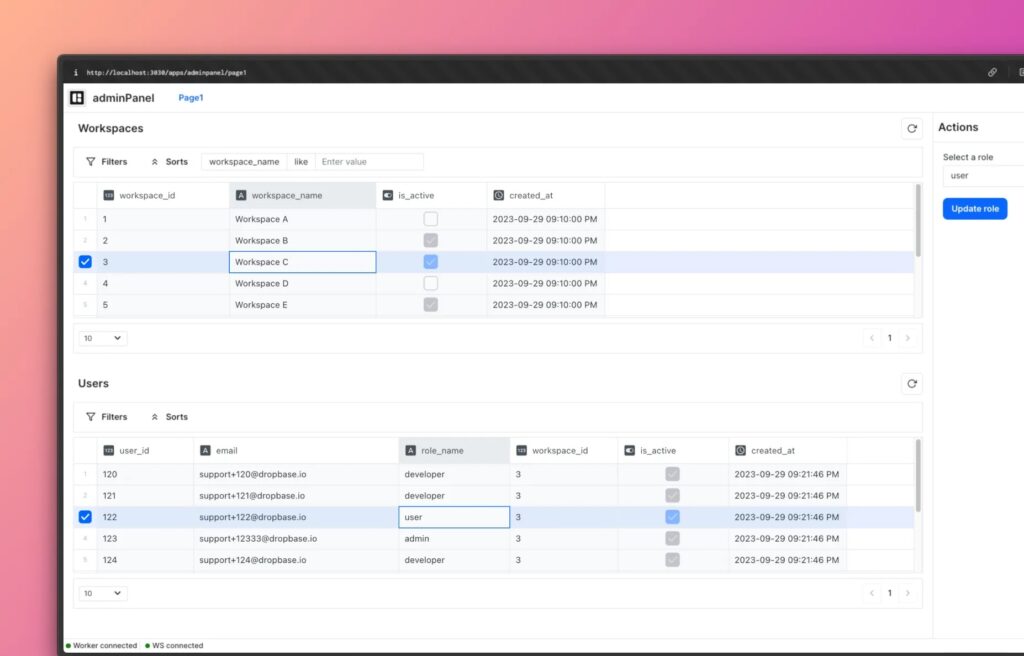Image resolution: width=1024 pixels, height=656 pixels.
Task: Refresh the Users table
Action: point(911,383)
